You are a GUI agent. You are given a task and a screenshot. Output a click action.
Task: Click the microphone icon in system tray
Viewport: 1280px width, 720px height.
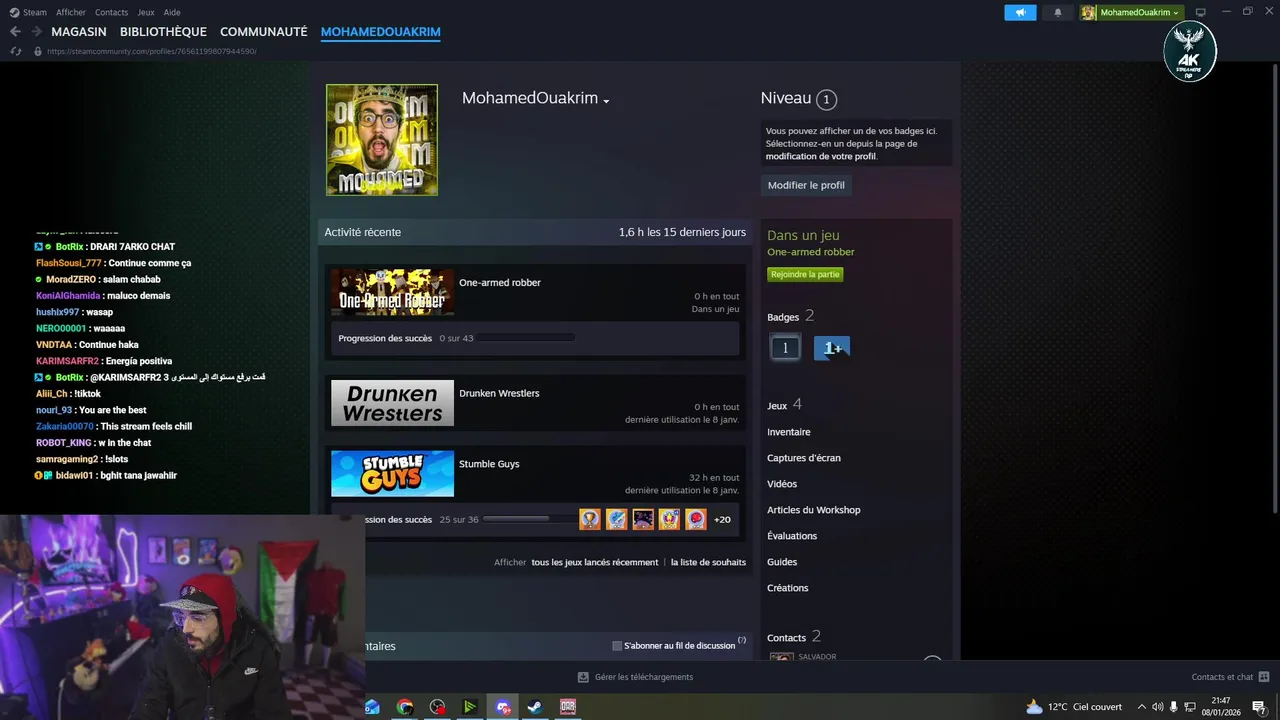[1174, 707]
